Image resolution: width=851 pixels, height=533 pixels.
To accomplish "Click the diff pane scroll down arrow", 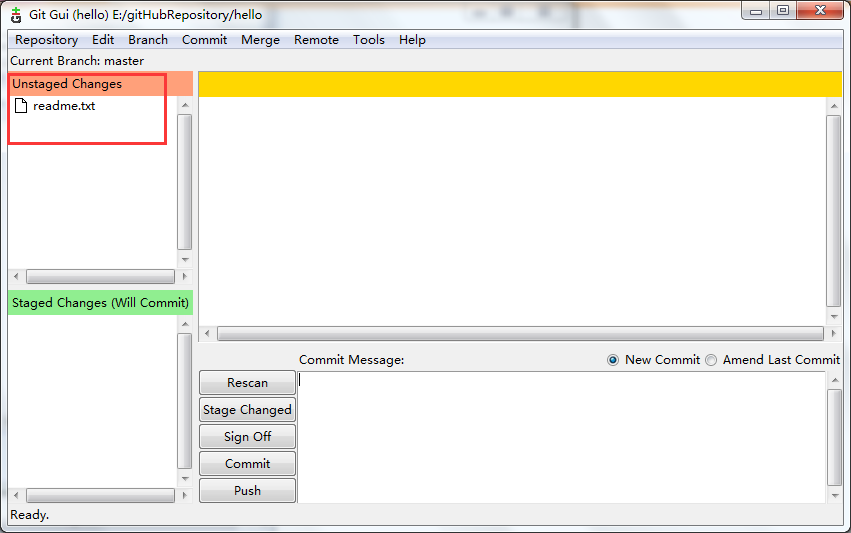I will coord(834,316).
